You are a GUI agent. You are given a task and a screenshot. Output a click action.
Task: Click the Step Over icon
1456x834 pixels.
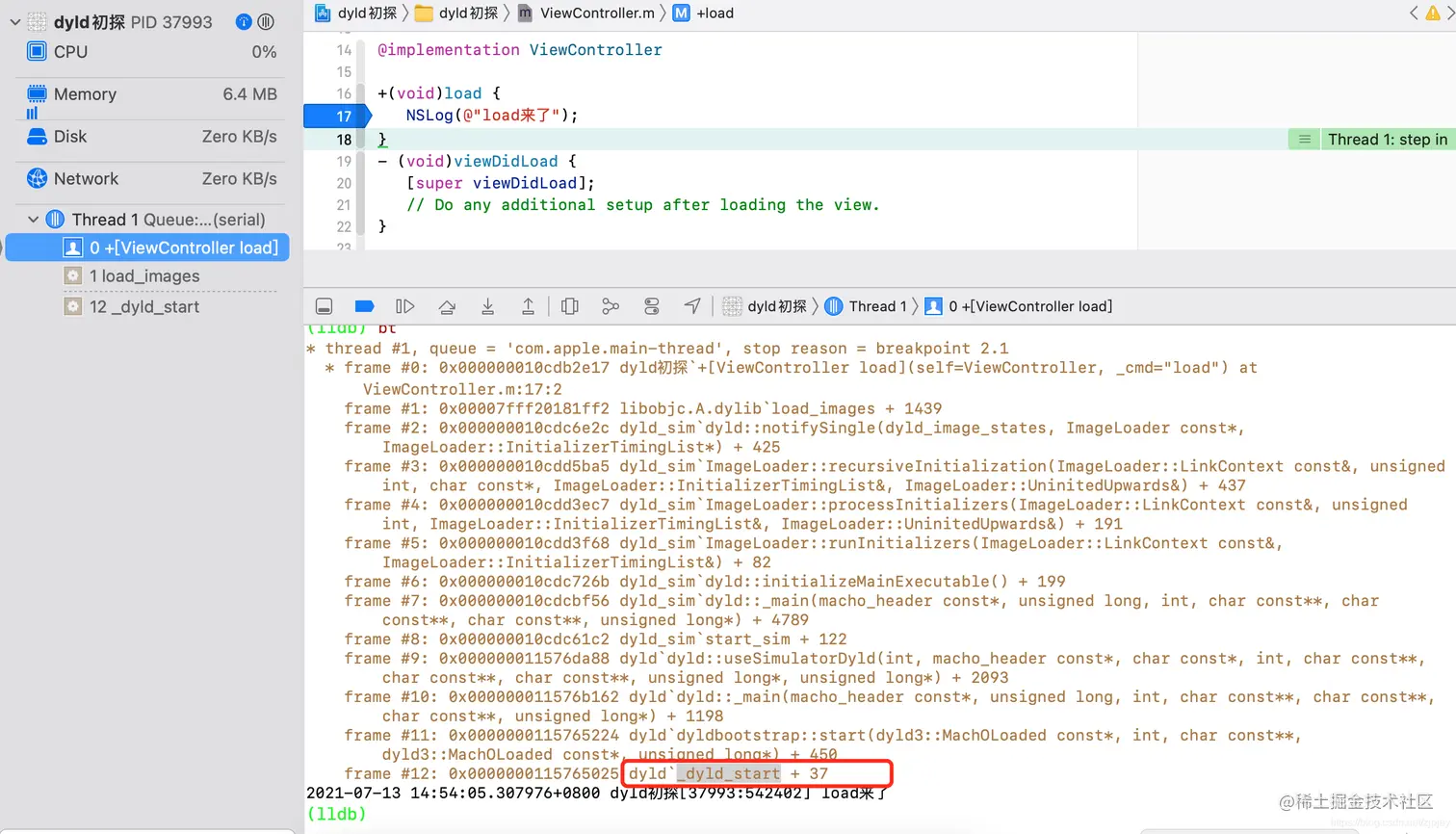tap(447, 306)
